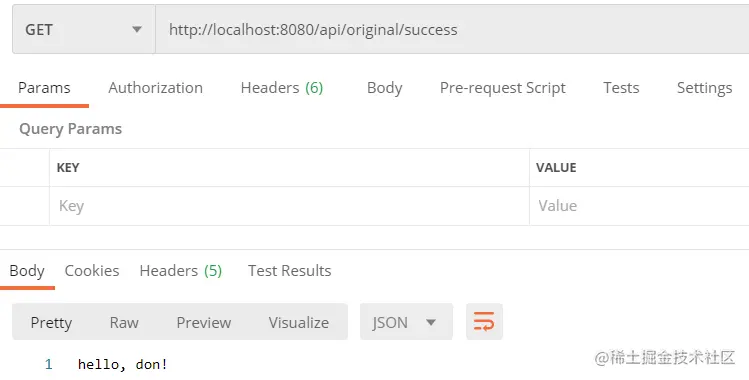Switch to the Tests tab
The height and width of the screenshot is (380, 749).
(621, 88)
